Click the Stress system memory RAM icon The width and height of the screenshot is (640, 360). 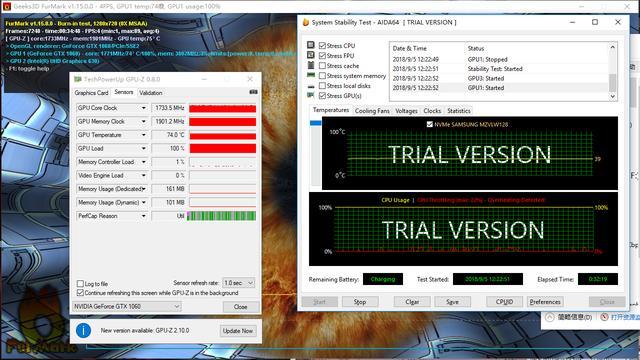coord(311,75)
